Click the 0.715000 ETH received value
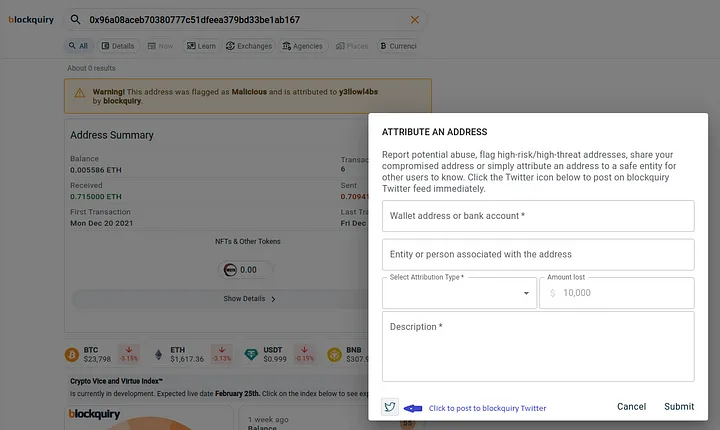This screenshot has height=430, width=720. pyautogui.click(x=96, y=197)
